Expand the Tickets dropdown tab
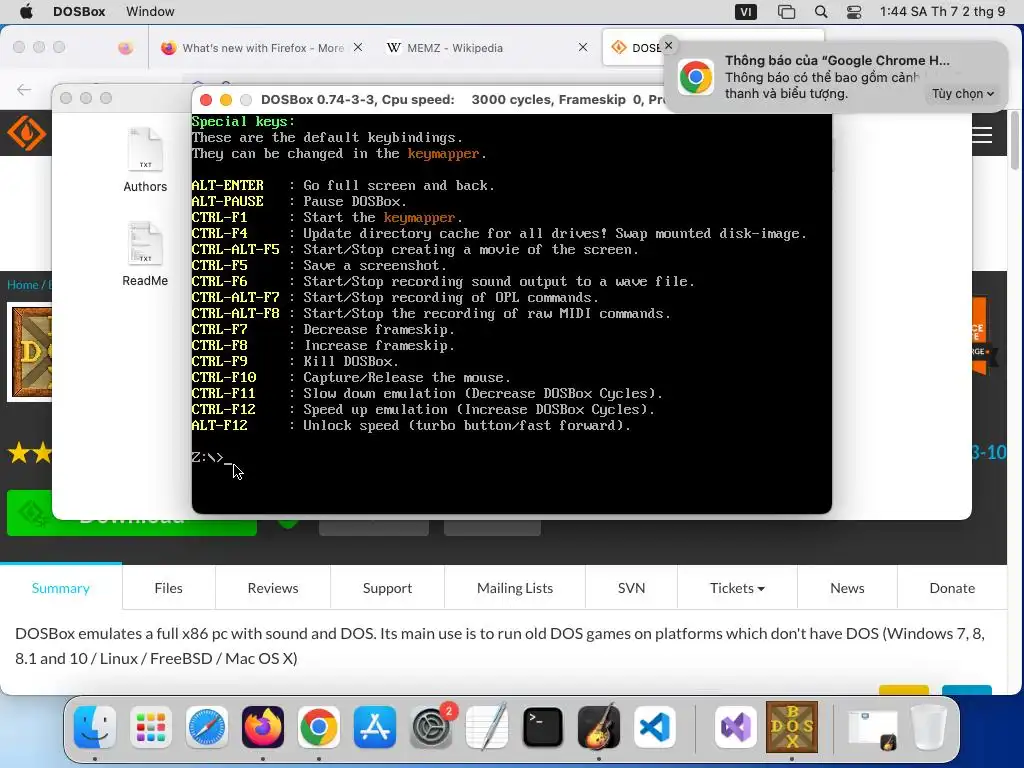Screen dimensions: 1024x768 tap(737, 588)
